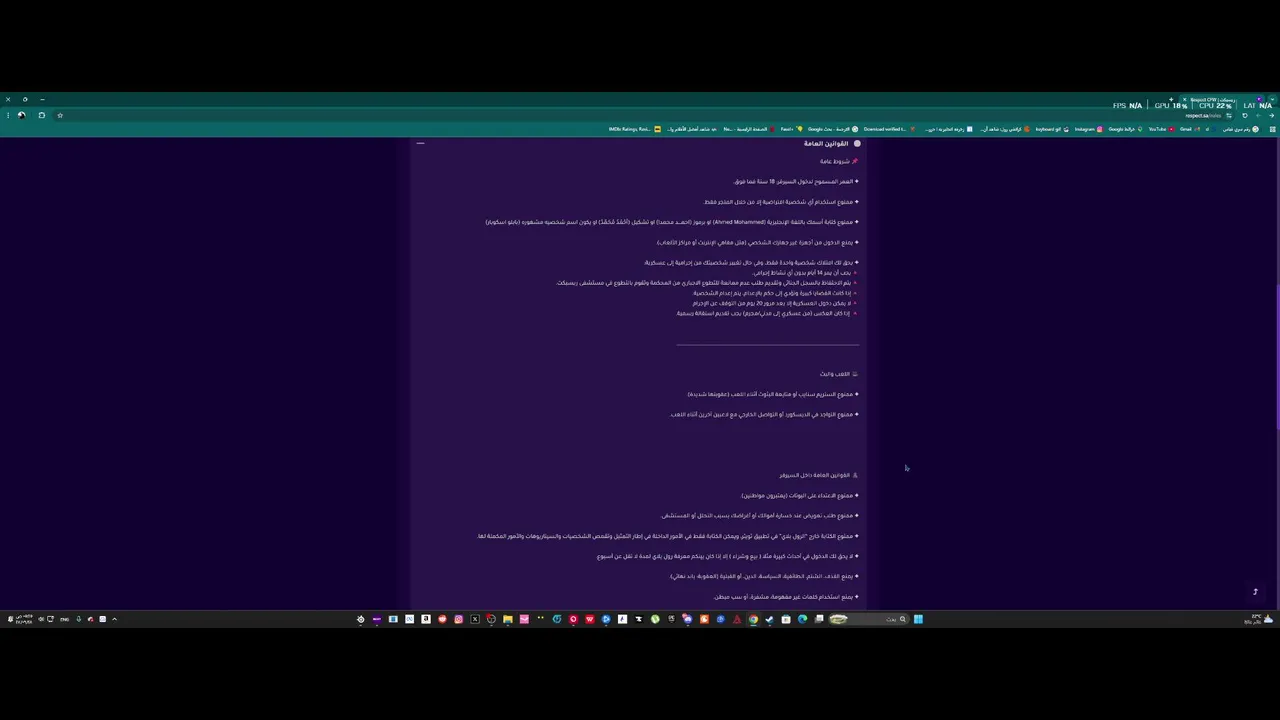Bookmark this page with the star icon
The width and height of the screenshot is (1280, 720).
pos(60,115)
